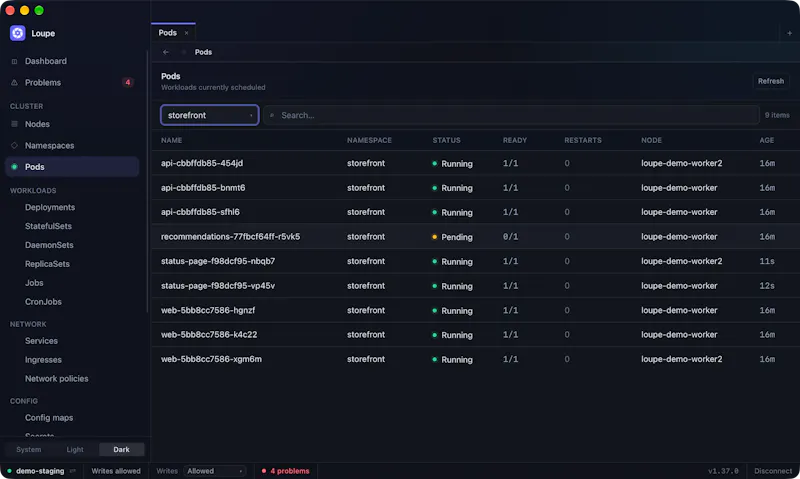The width and height of the screenshot is (800, 479).
Task: Click the 0/1 ready value
Action: pyautogui.click(x=510, y=237)
